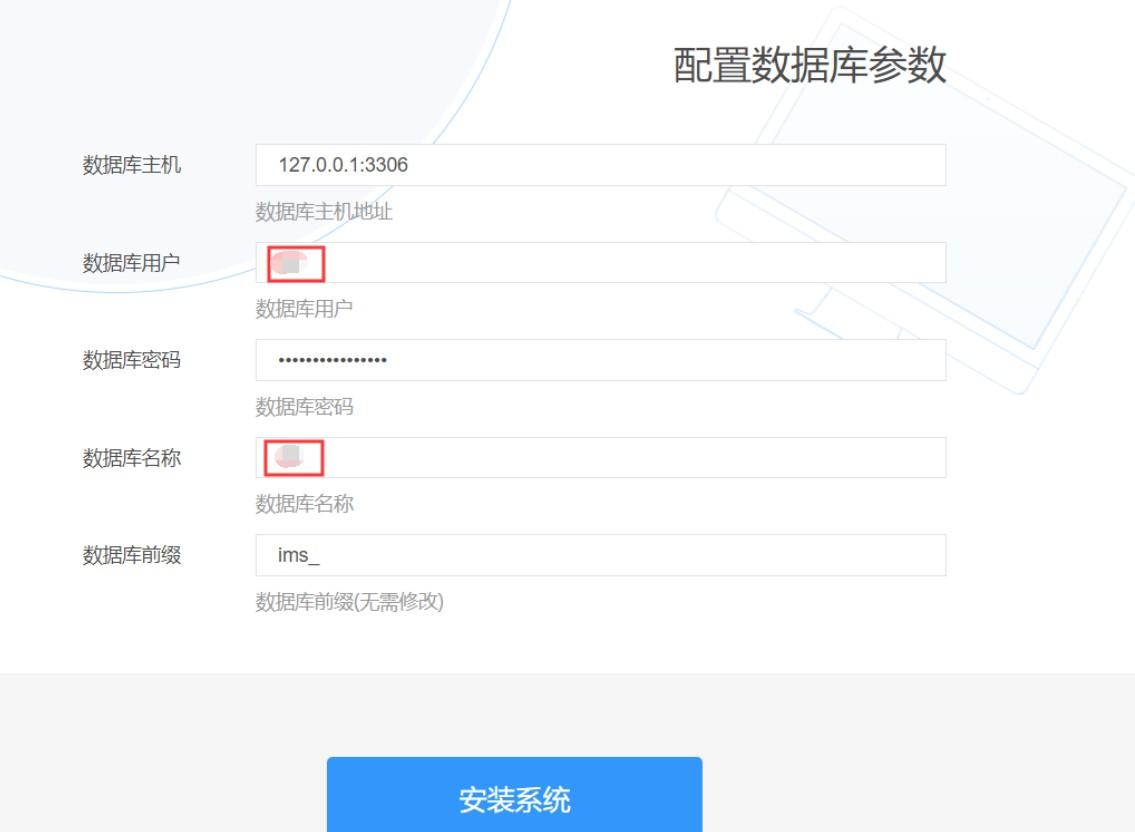This screenshot has width=1135, height=832.
Task: Click the gray hint text under 数据库名称 field
Action: click(305, 504)
